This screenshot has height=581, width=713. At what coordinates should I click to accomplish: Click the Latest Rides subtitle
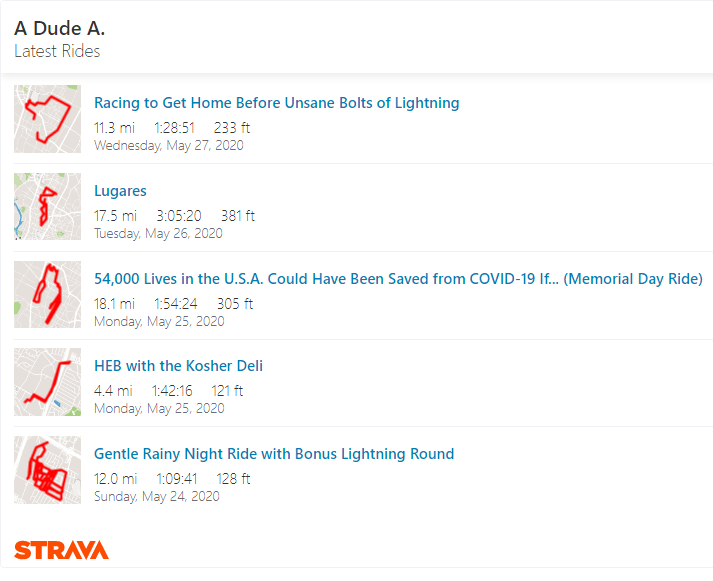[57, 51]
